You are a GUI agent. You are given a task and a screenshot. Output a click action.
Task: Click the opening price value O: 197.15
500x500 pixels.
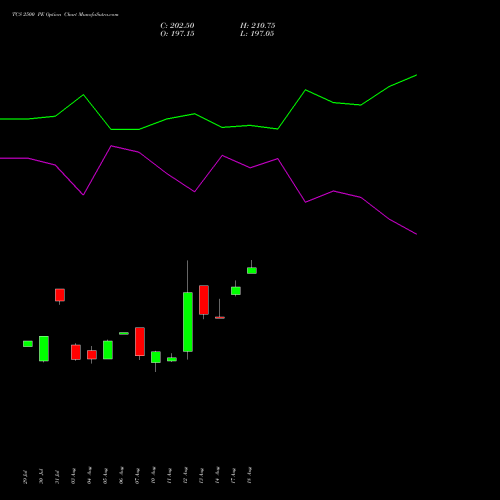[x=177, y=34]
